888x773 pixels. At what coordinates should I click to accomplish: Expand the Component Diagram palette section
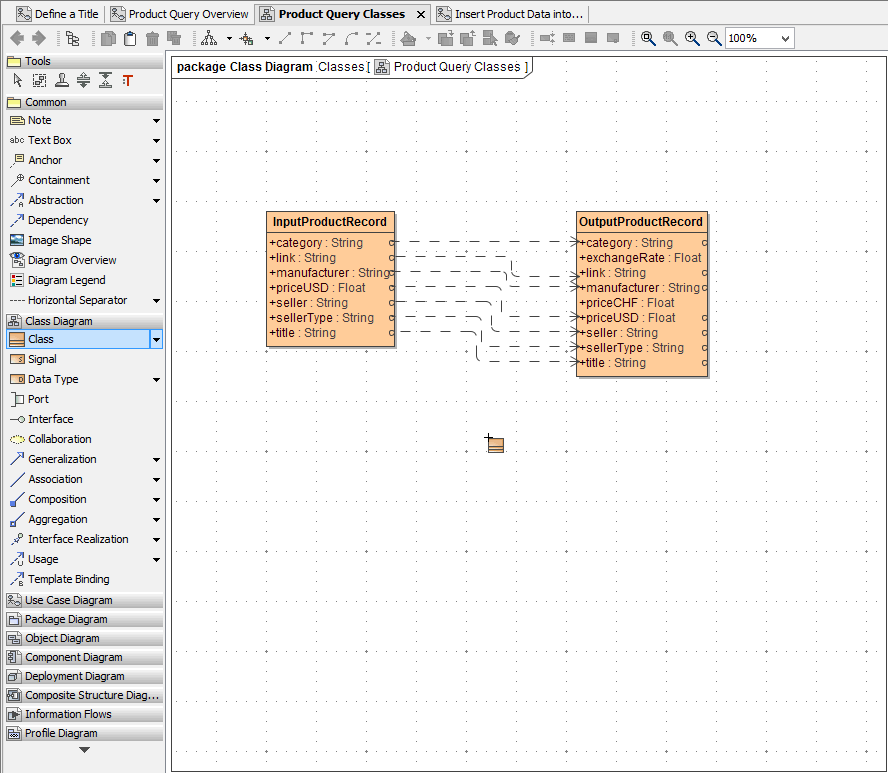73,657
